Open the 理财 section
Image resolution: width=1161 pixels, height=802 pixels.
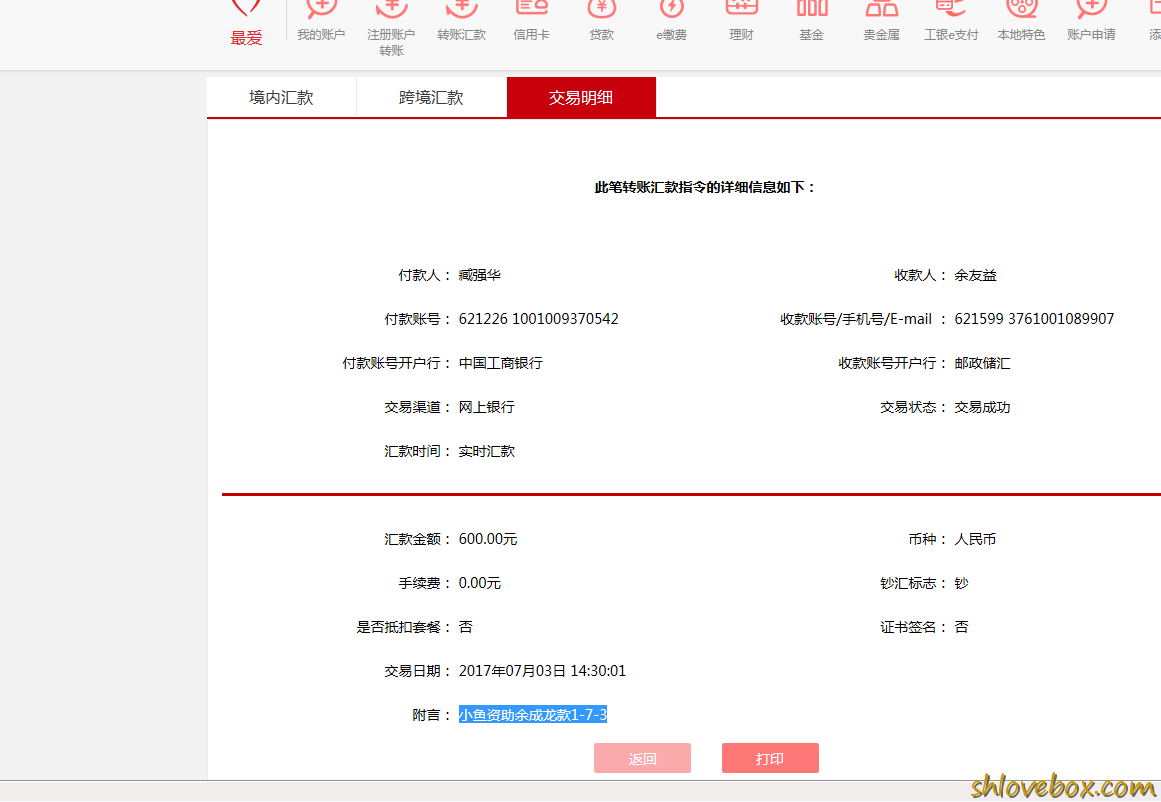(741, 22)
